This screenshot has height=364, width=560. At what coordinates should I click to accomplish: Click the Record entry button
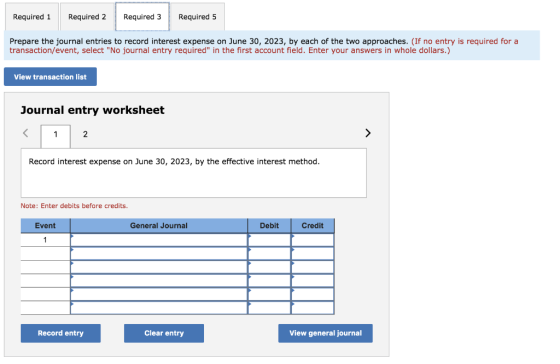(x=61, y=333)
